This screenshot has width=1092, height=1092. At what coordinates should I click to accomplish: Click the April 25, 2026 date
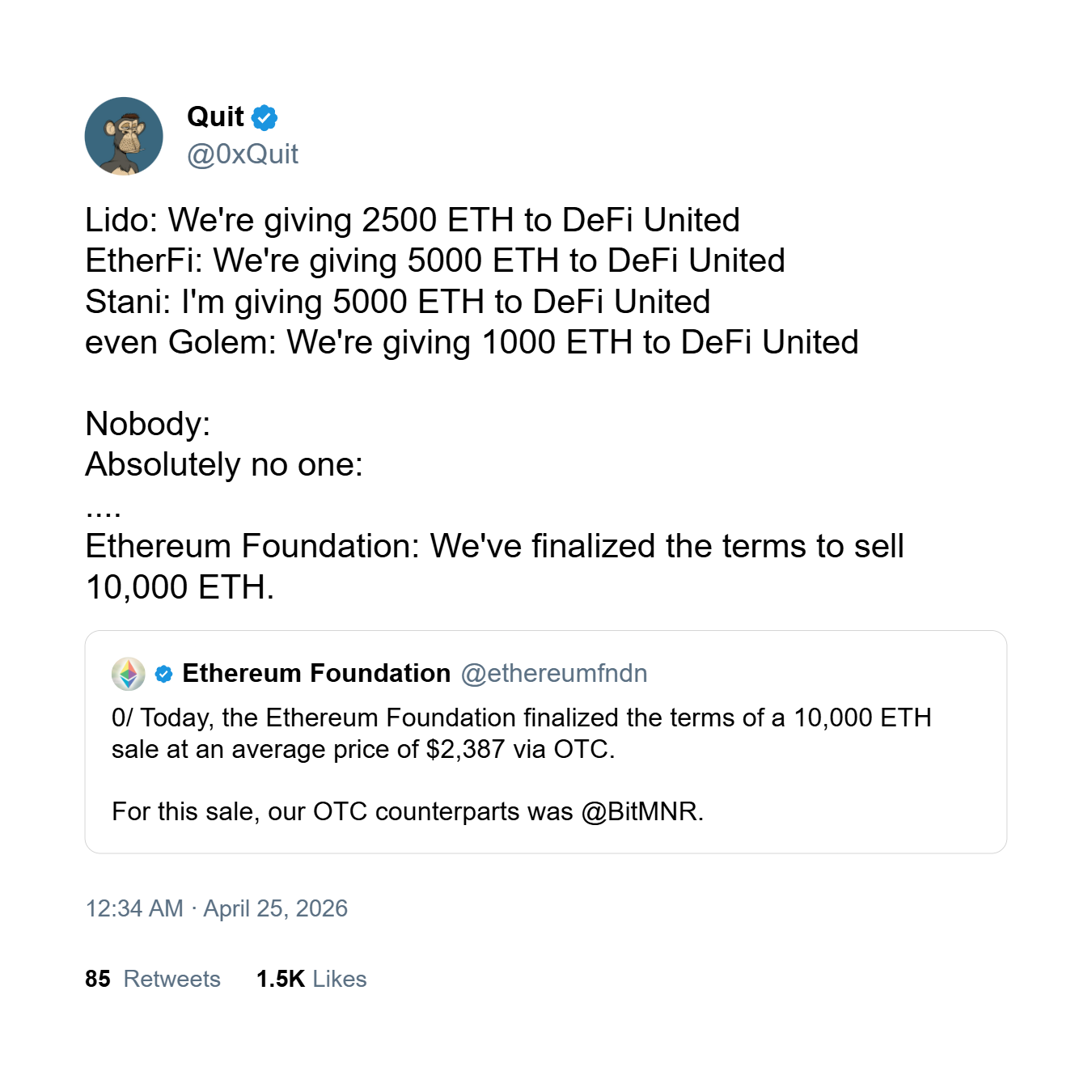[x=275, y=908]
